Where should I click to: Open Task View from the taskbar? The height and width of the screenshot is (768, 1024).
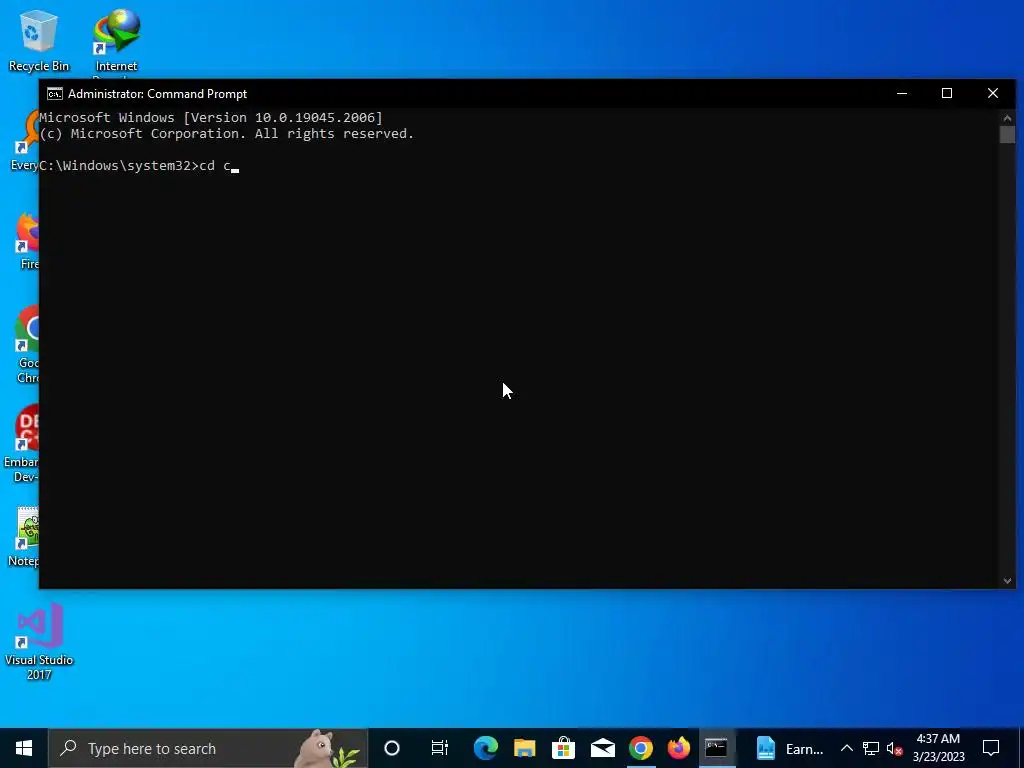tap(440, 748)
